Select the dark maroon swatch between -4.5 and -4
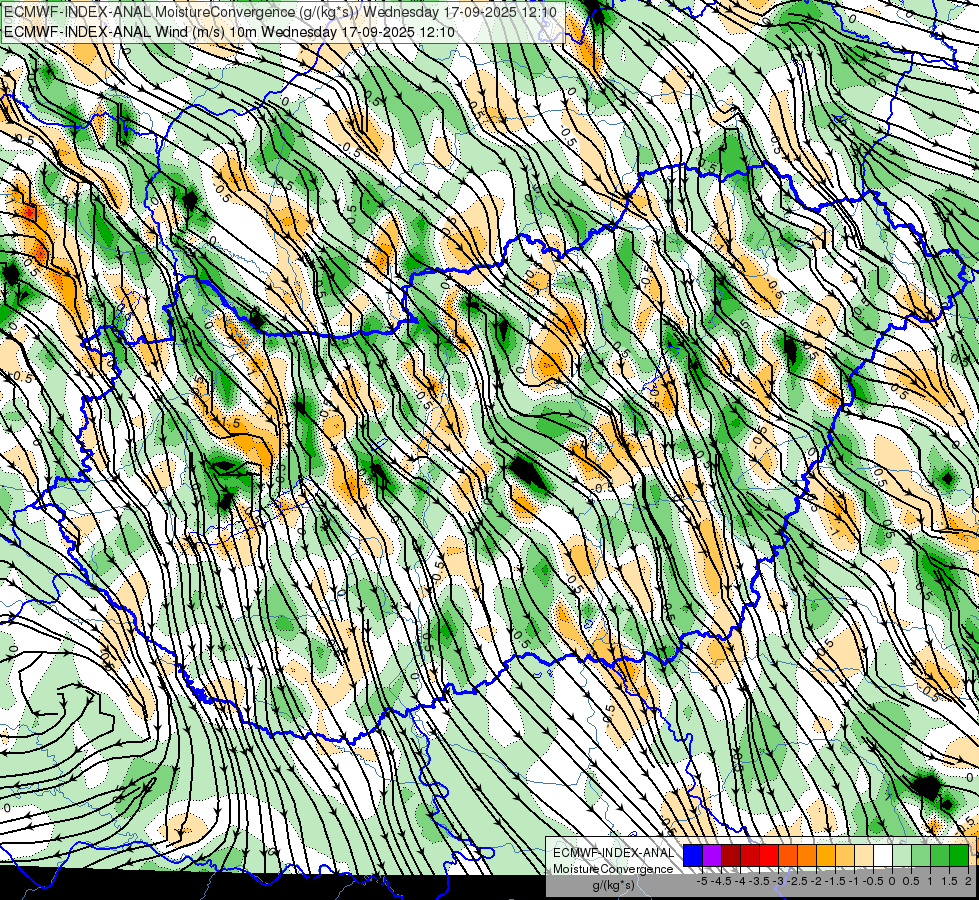 [731, 856]
